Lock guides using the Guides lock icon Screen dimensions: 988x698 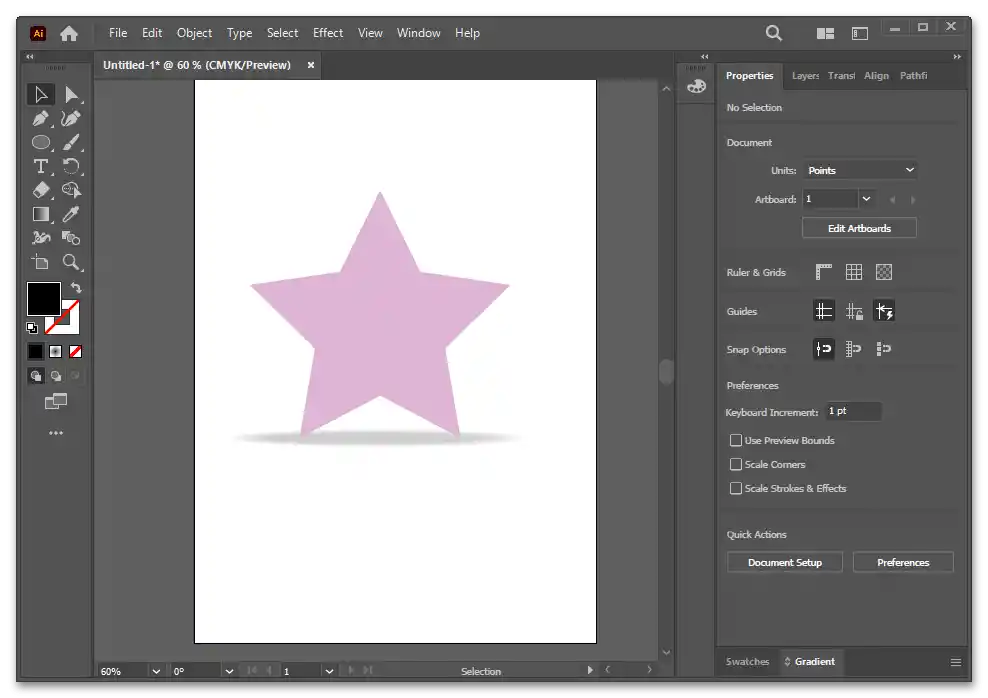(x=854, y=312)
